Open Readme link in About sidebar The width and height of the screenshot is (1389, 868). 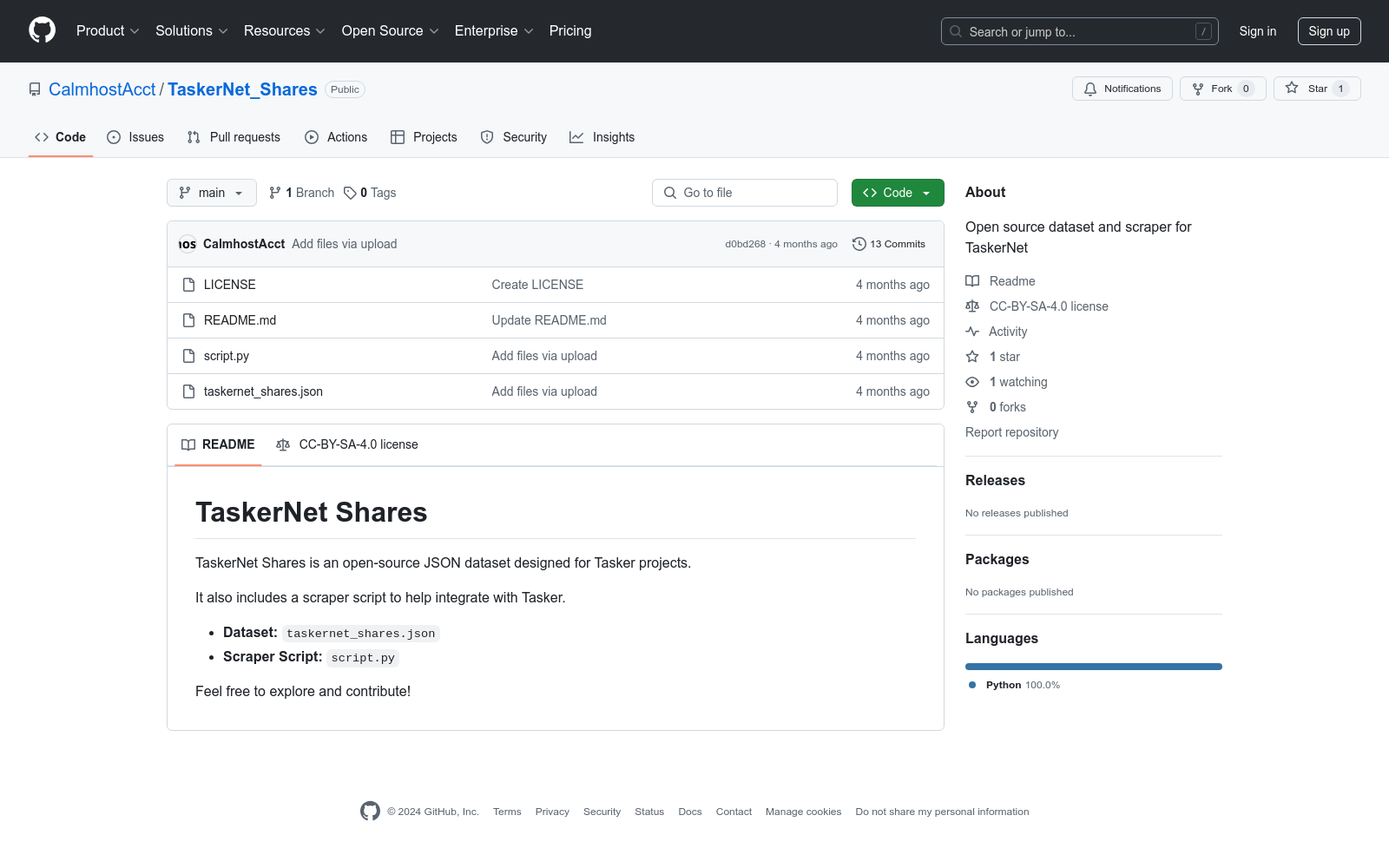(x=1000, y=281)
